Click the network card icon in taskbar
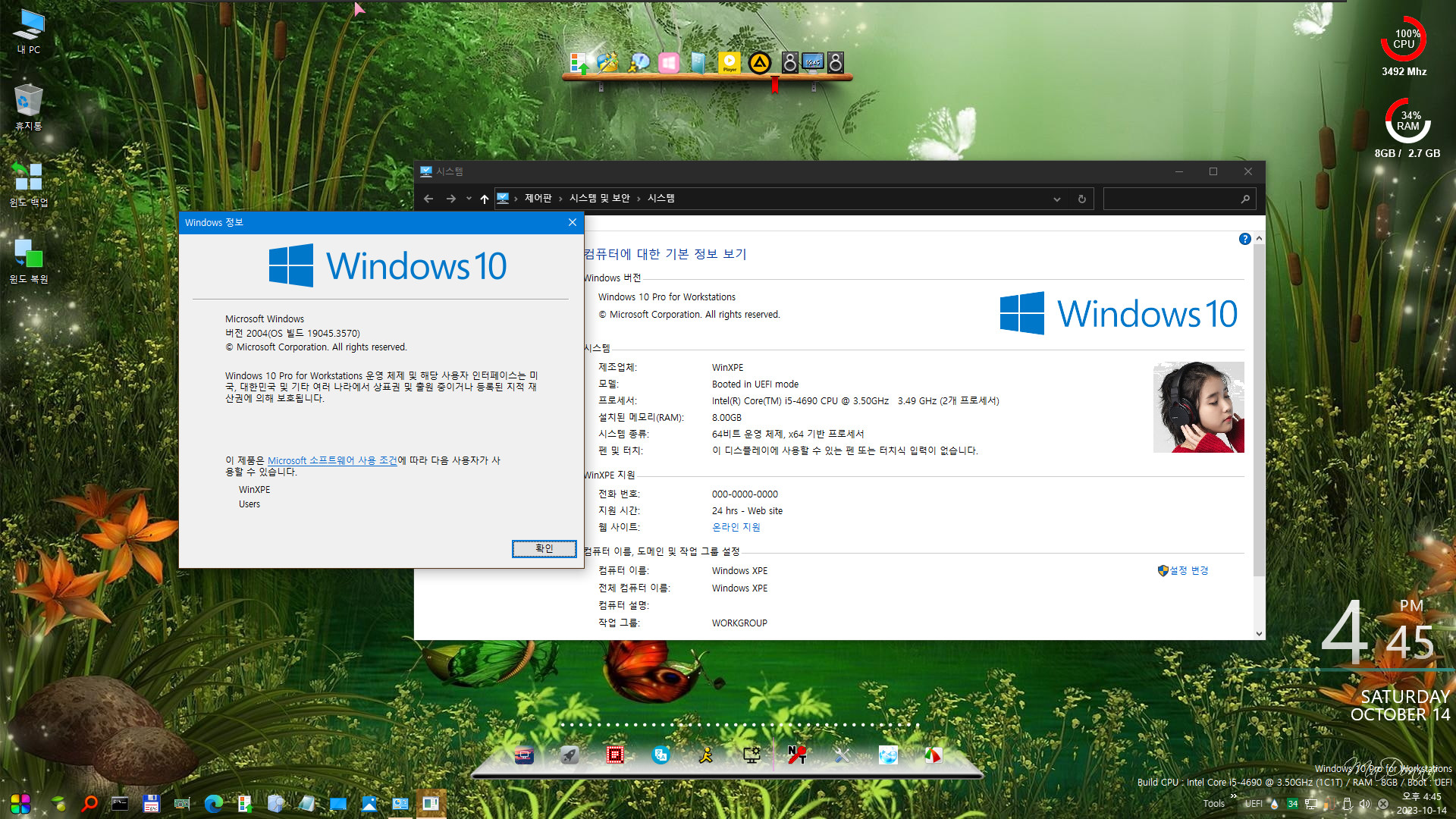1456x819 pixels. coord(182,803)
